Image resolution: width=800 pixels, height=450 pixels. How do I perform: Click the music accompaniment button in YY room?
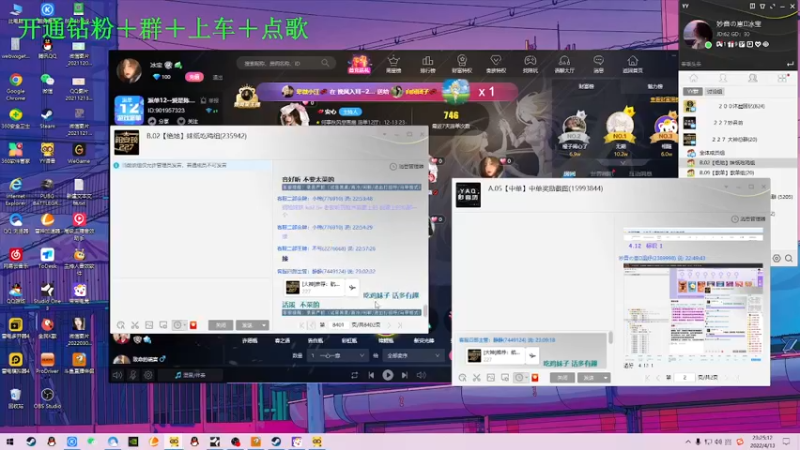click(x=190, y=375)
